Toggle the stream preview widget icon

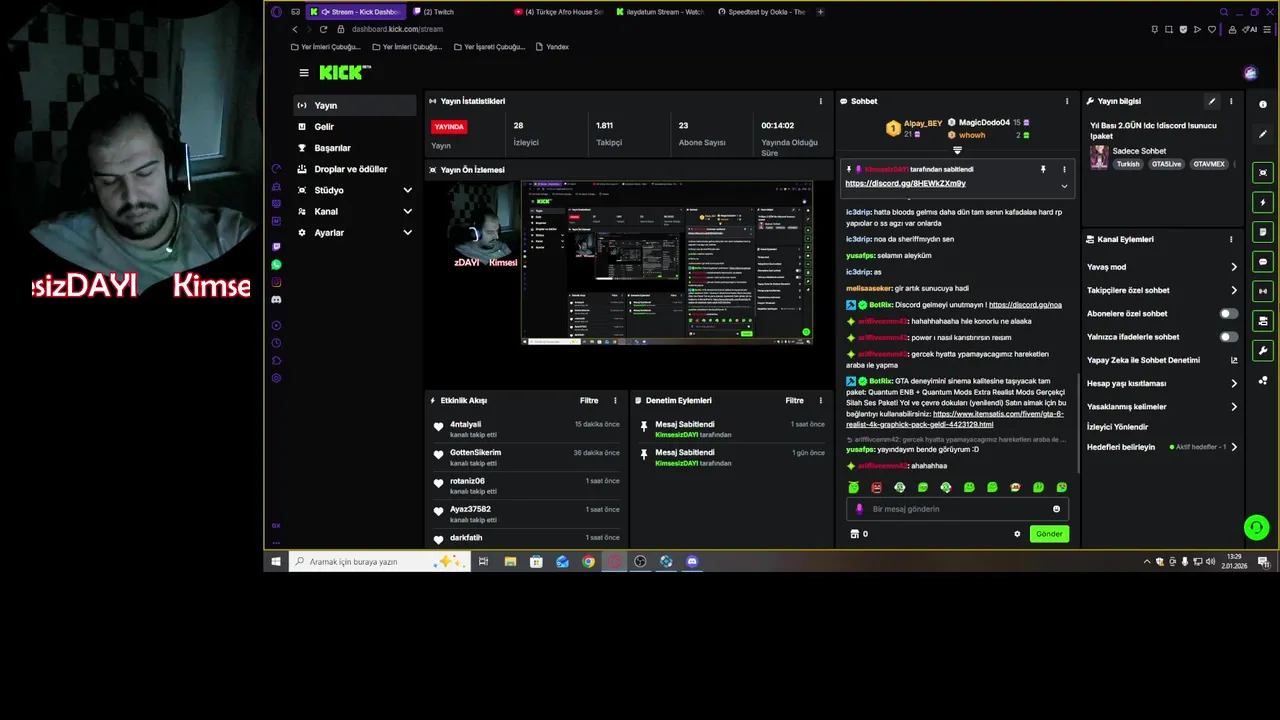(x=1263, y=173)
